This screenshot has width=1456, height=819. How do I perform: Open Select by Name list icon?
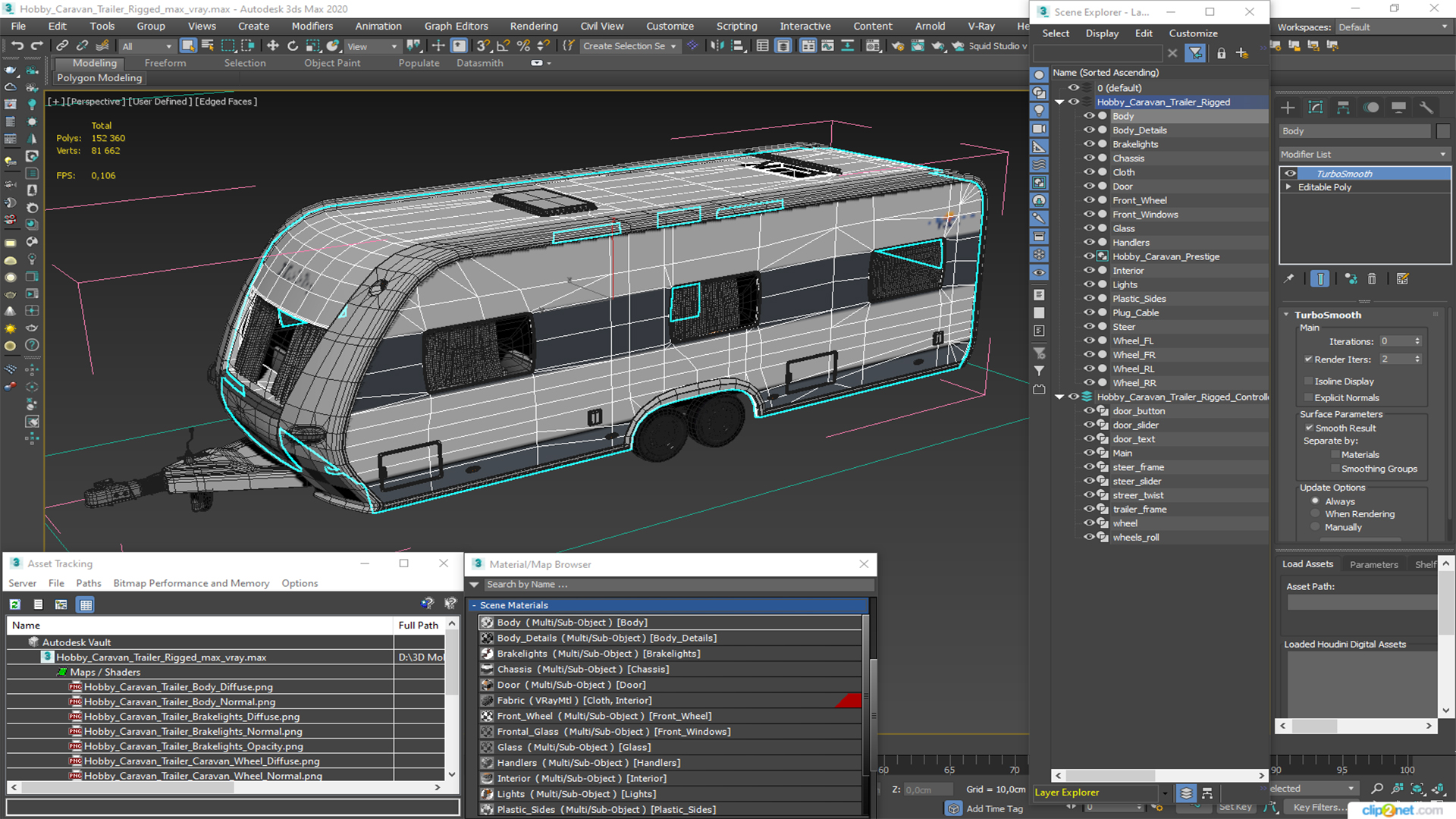208,46
